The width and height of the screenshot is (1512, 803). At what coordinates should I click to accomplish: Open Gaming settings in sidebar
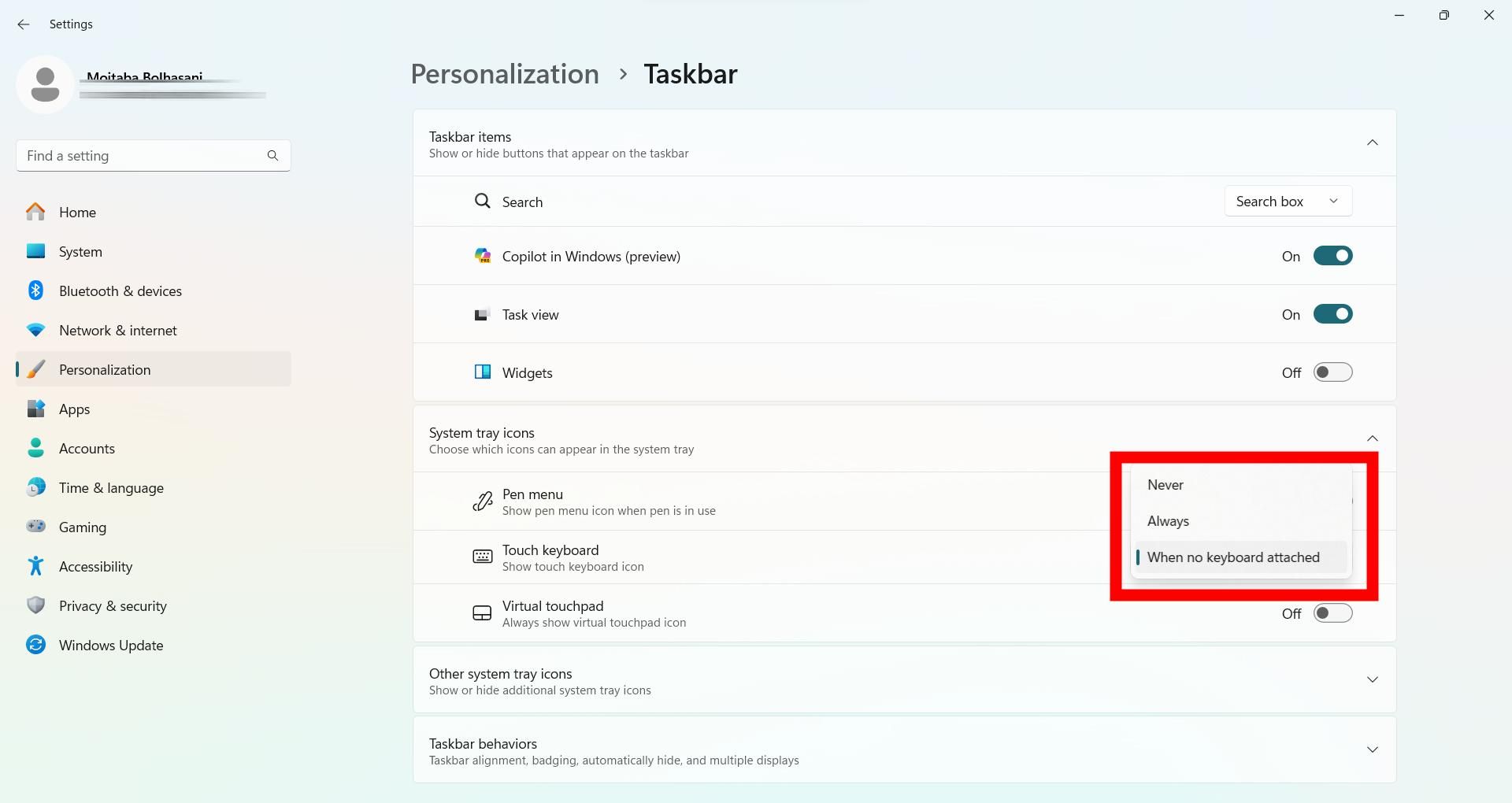coord(82,527)
